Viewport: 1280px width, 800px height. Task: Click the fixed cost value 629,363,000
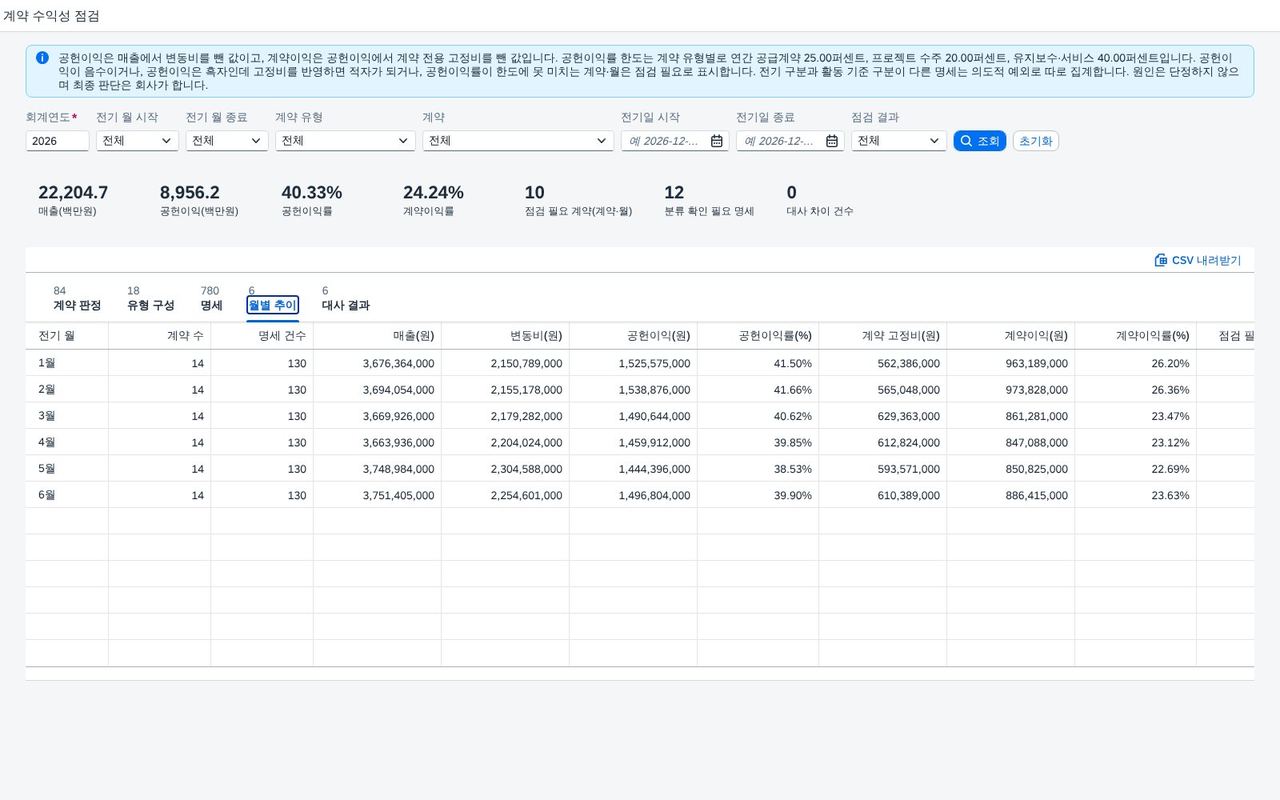pyautogui.click(x=909, y=416)
